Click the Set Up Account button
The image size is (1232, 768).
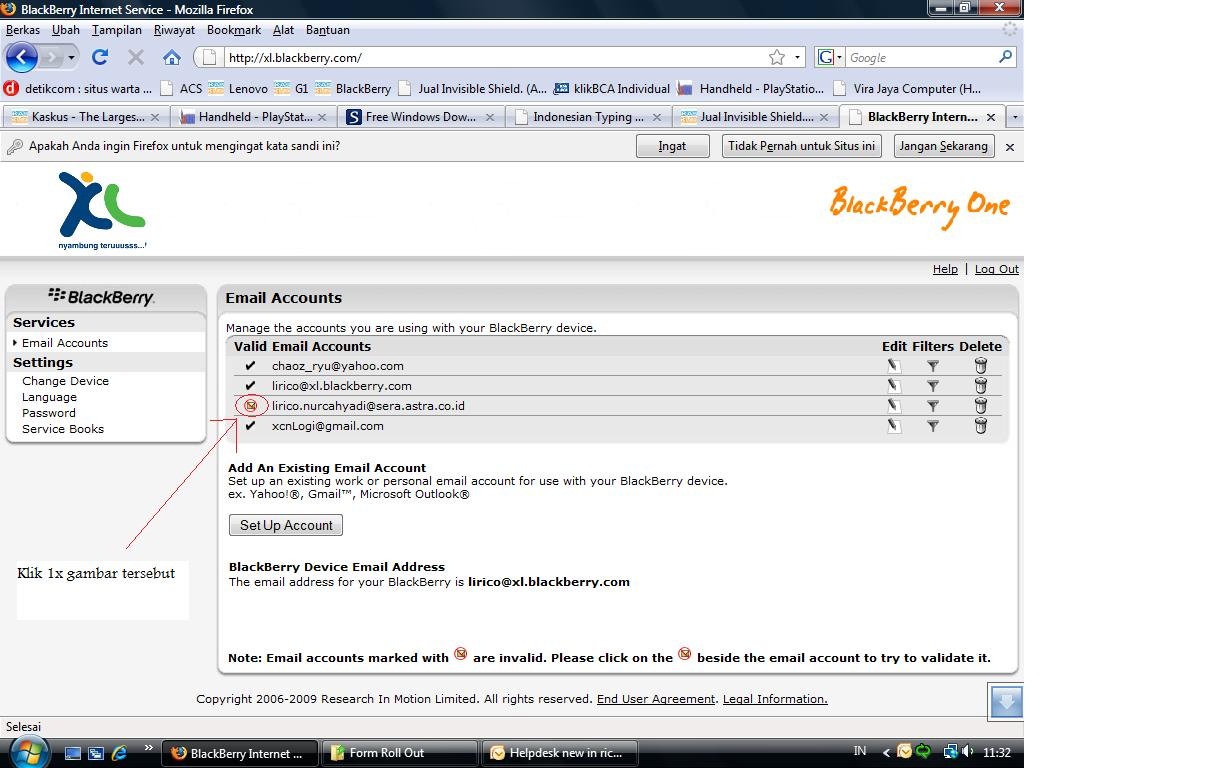tap(286, 525)
